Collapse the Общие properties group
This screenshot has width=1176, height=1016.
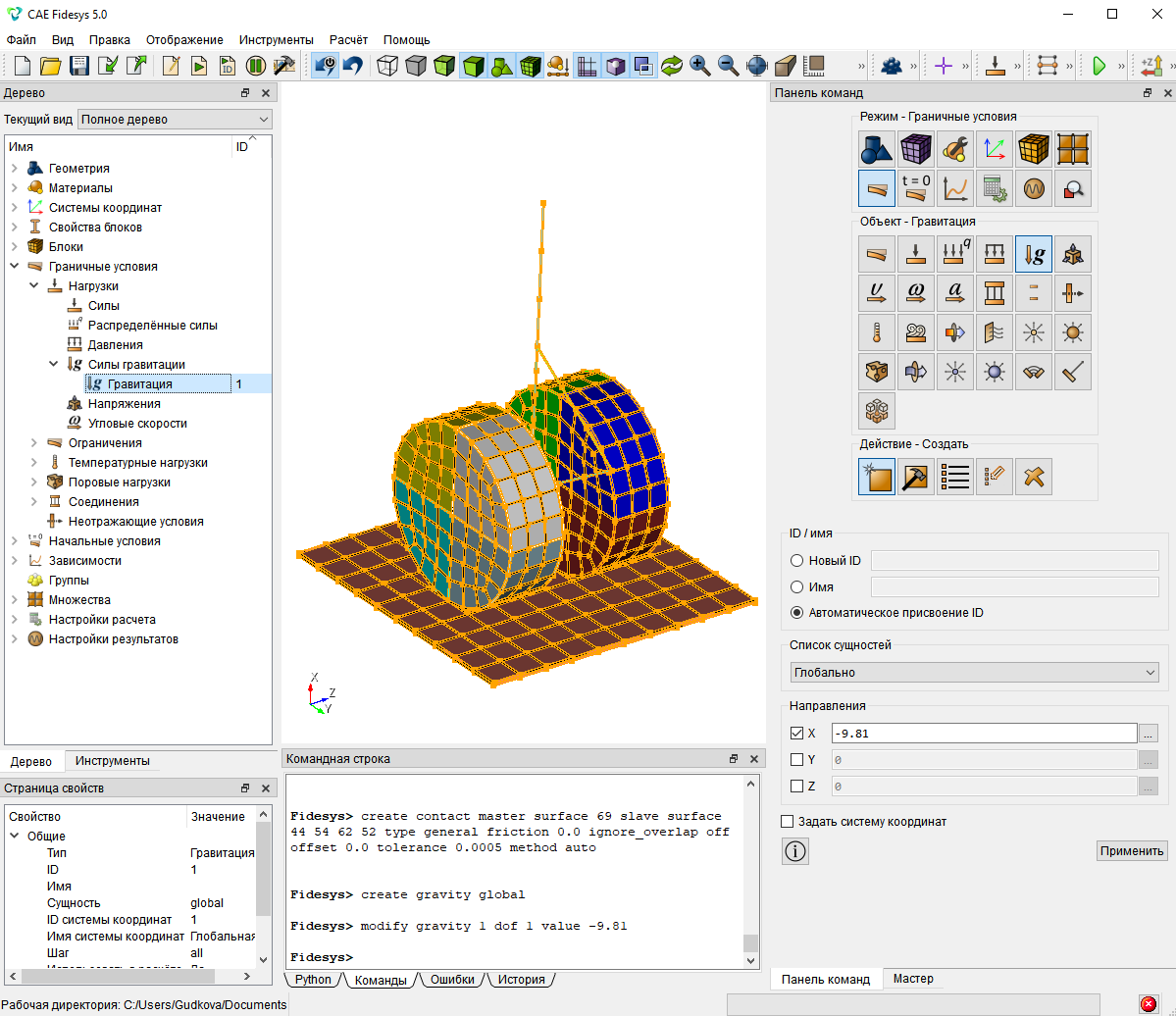click(15, 836)
